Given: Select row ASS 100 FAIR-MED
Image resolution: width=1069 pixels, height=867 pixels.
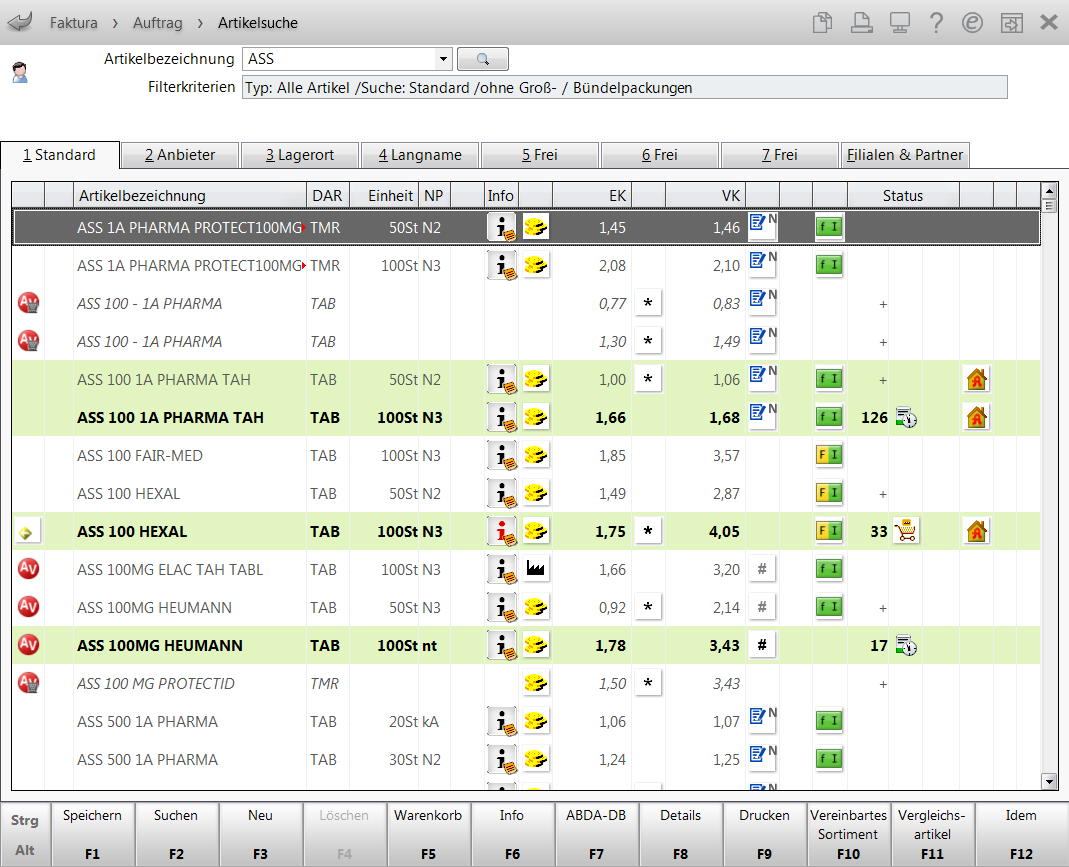Looking at the screenshot, I should (526, 455).
